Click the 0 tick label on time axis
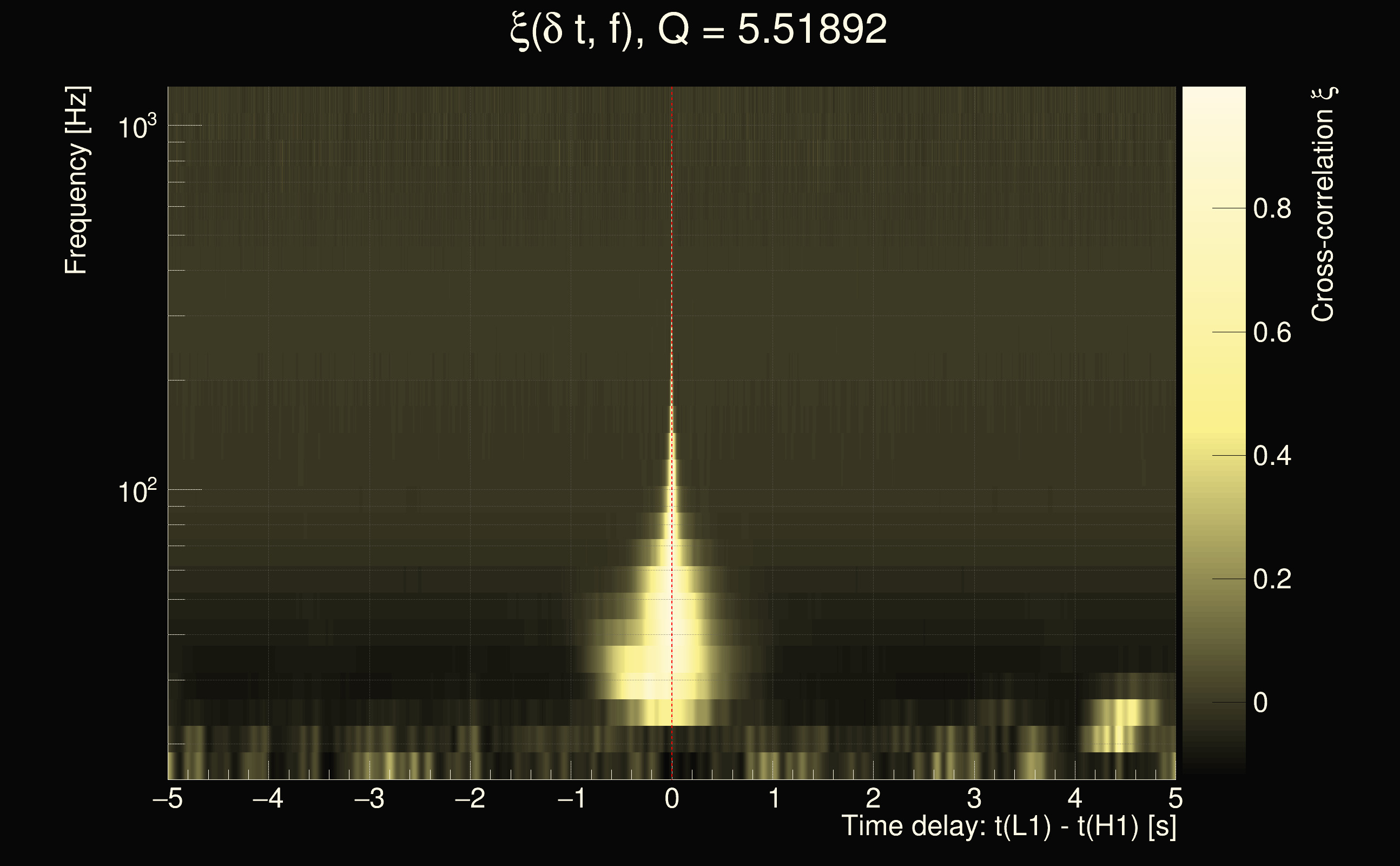 coord(672,798)
